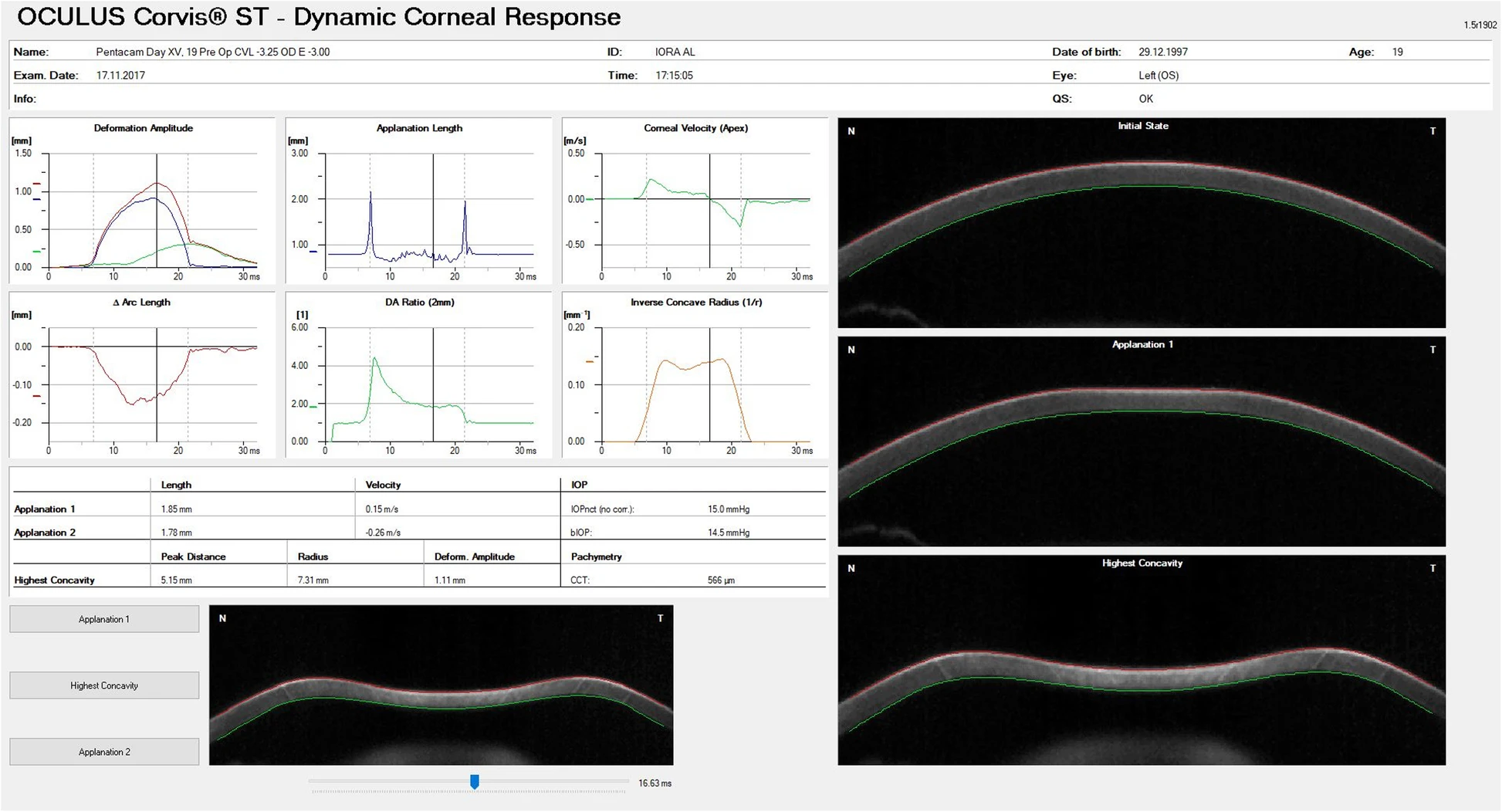Viewport: 1502px width, 812px height.
Task: Click the QS value OK
Action: [1145, 99]
